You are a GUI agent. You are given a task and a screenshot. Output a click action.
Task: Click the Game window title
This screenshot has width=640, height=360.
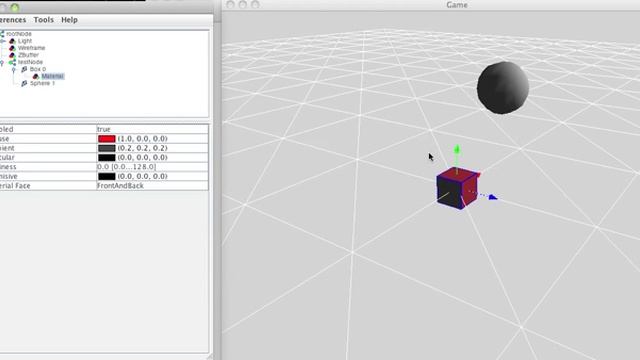pos(457,5)
